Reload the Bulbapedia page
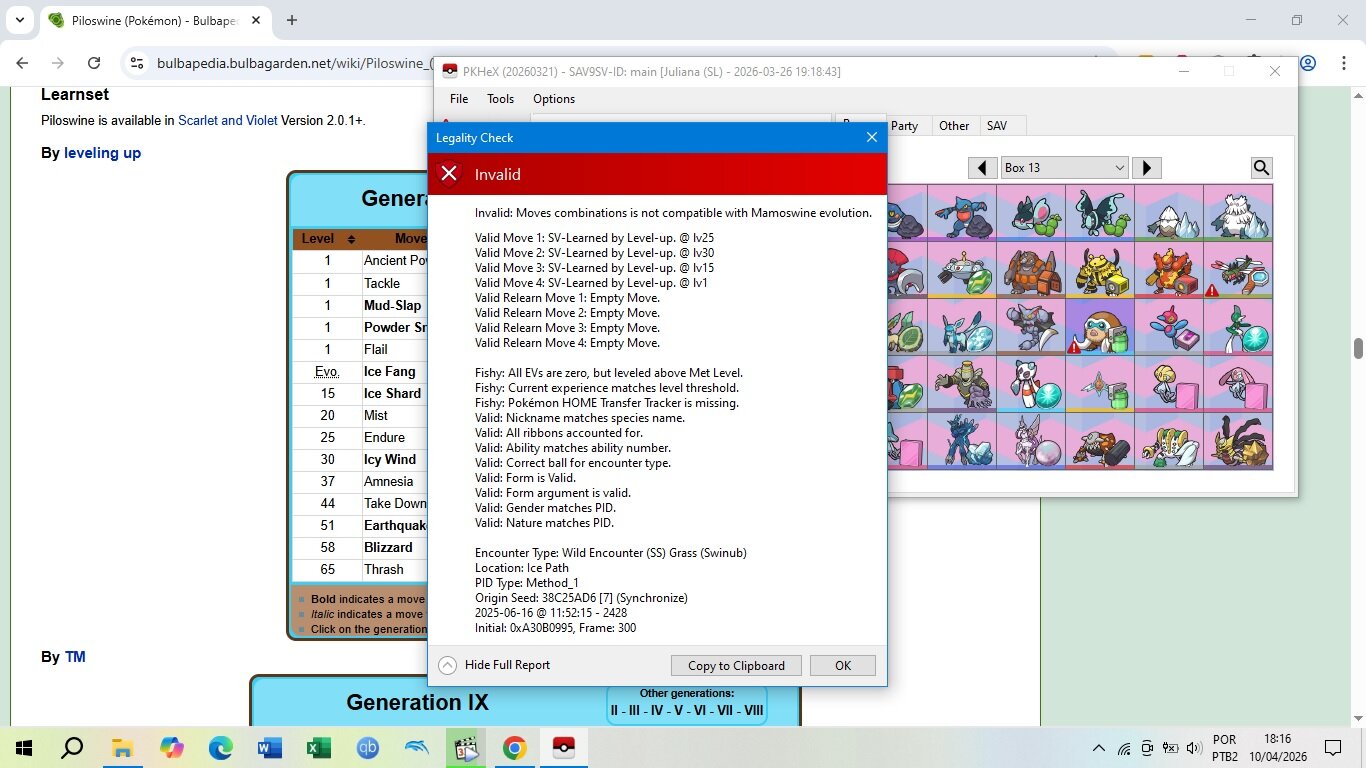Image resolution: width=1366 pixels, height=768 pixels. pos(94,63)
